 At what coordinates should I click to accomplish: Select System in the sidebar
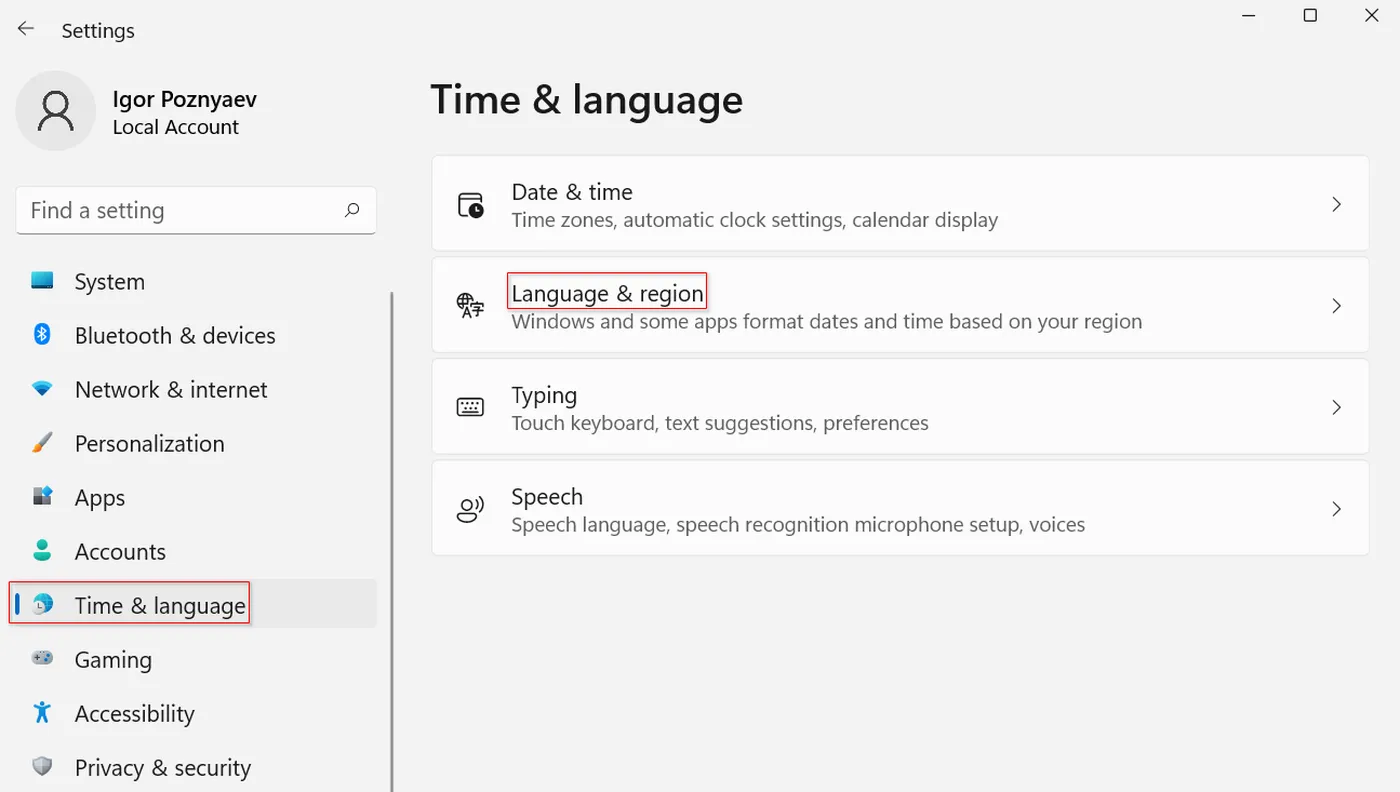coord(109,282)
